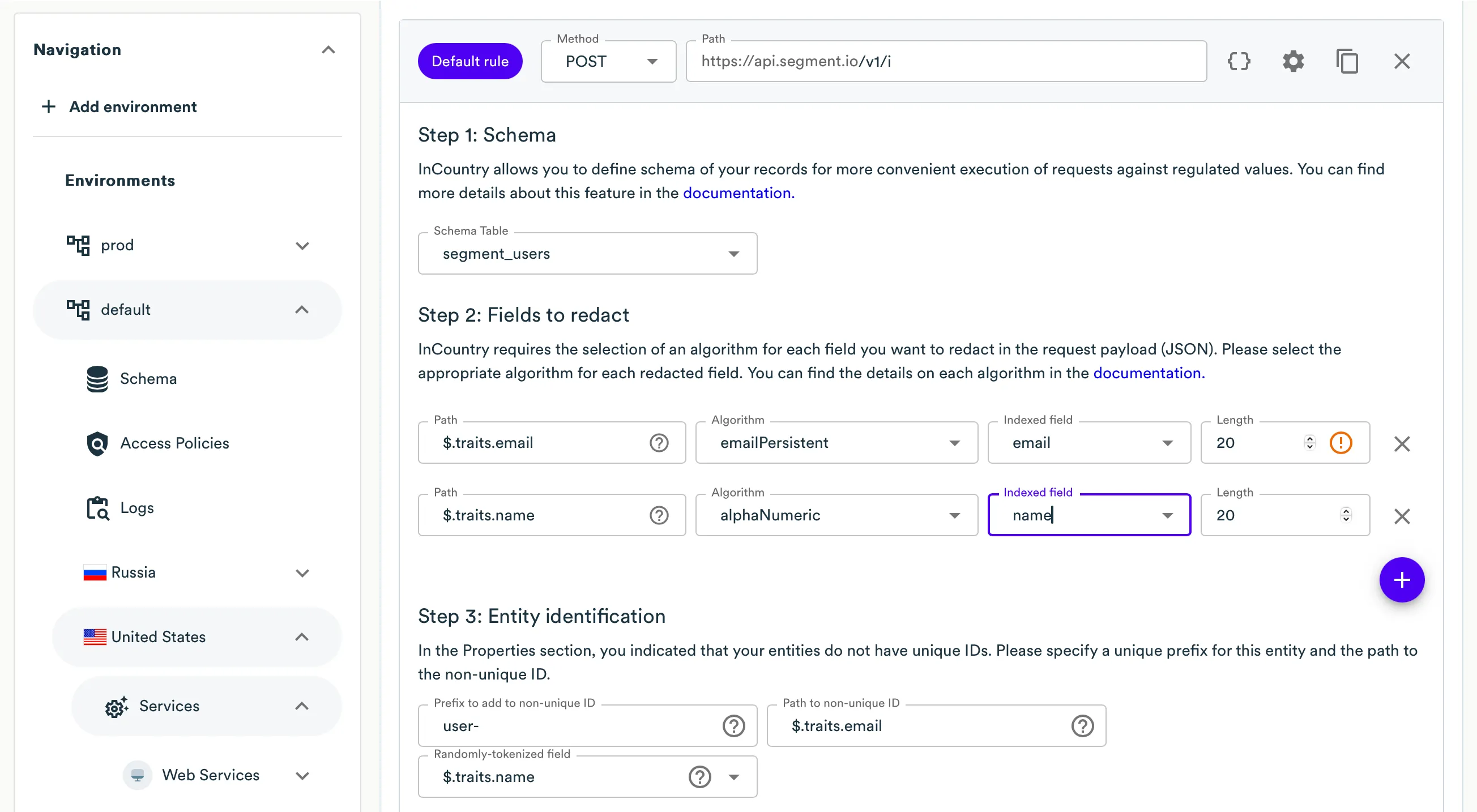Open Schema in the sidebar
This screenshot has width=1477, height=812.
[148, 378]
